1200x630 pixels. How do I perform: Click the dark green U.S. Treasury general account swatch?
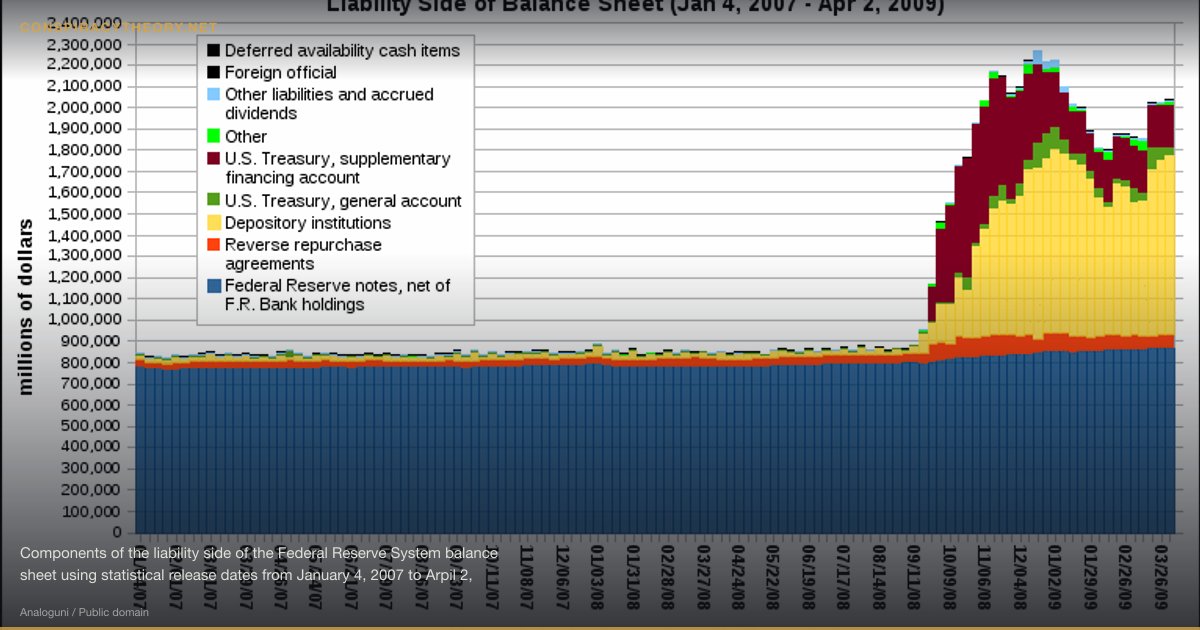coord(213,200)
